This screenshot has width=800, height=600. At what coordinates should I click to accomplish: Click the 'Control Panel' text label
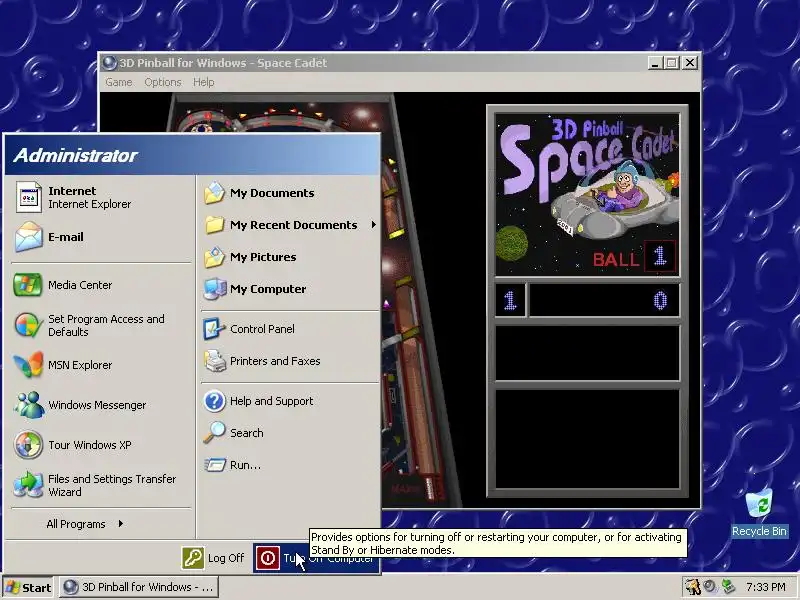[x=262, y=329]
